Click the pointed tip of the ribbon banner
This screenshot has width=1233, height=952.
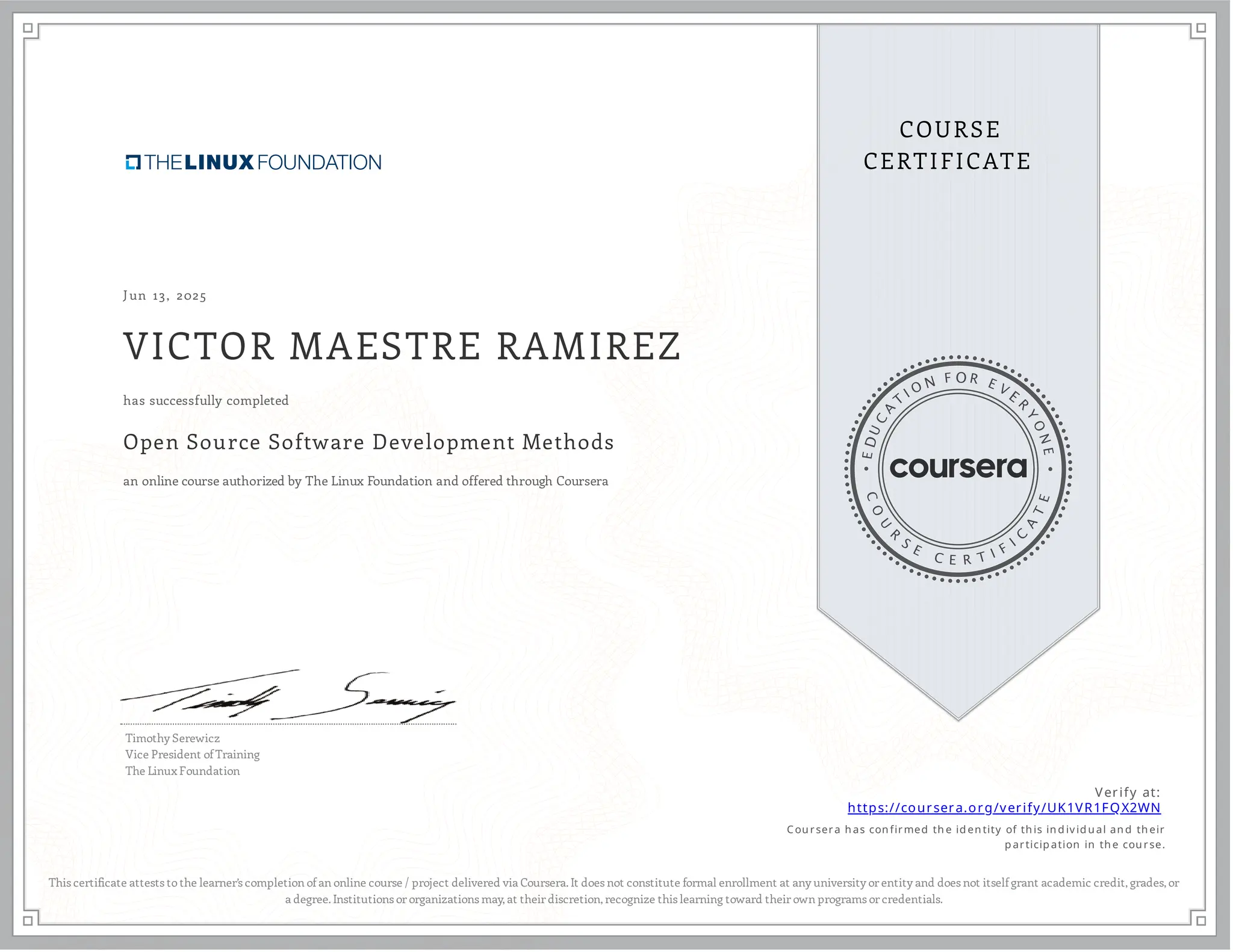(x=958, y=713)
